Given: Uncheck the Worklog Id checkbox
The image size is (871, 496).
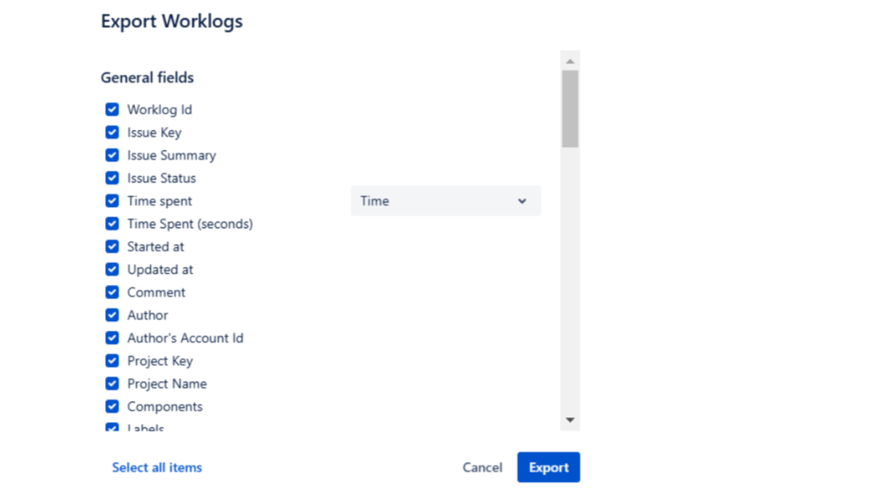Looking at the screenshot, I should (x=112, y=109).
